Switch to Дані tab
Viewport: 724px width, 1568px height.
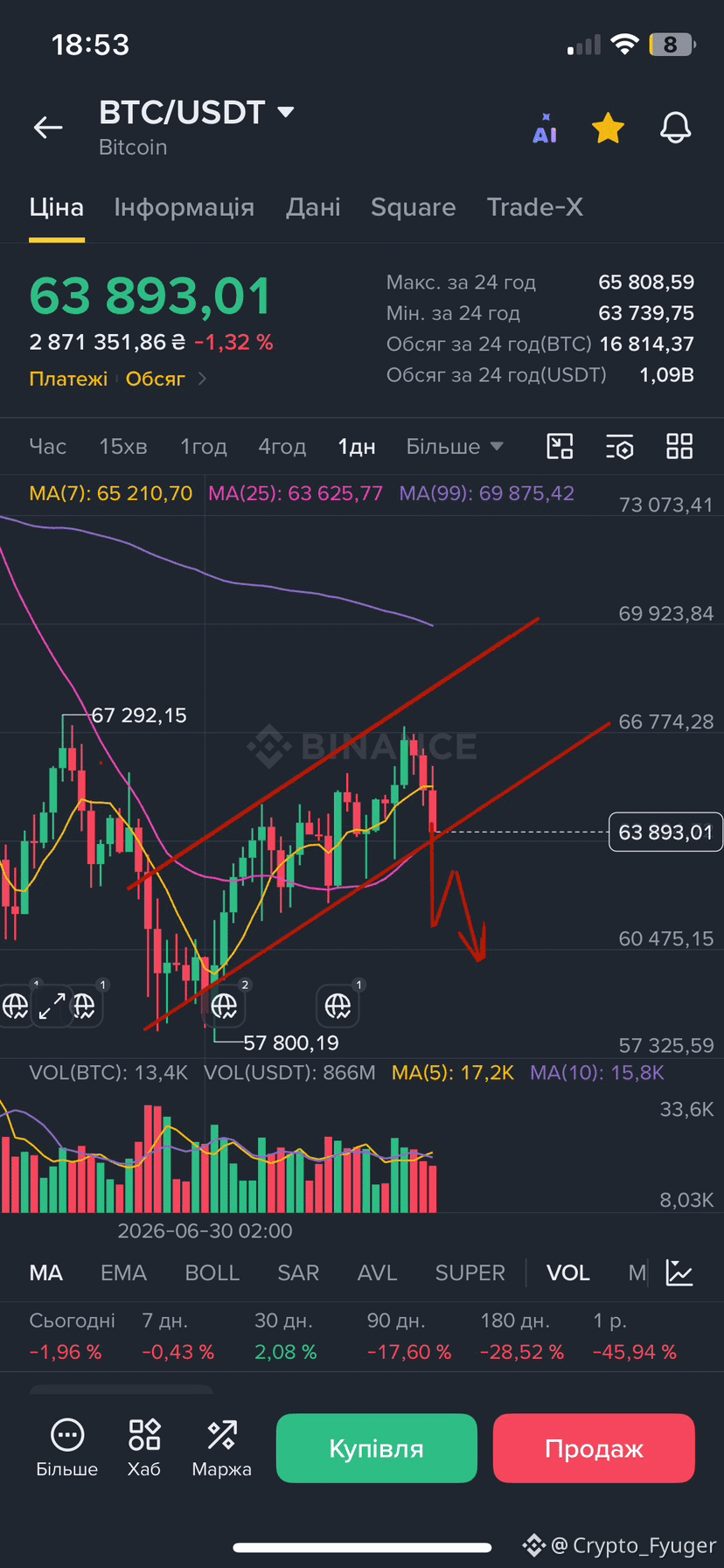313,207
